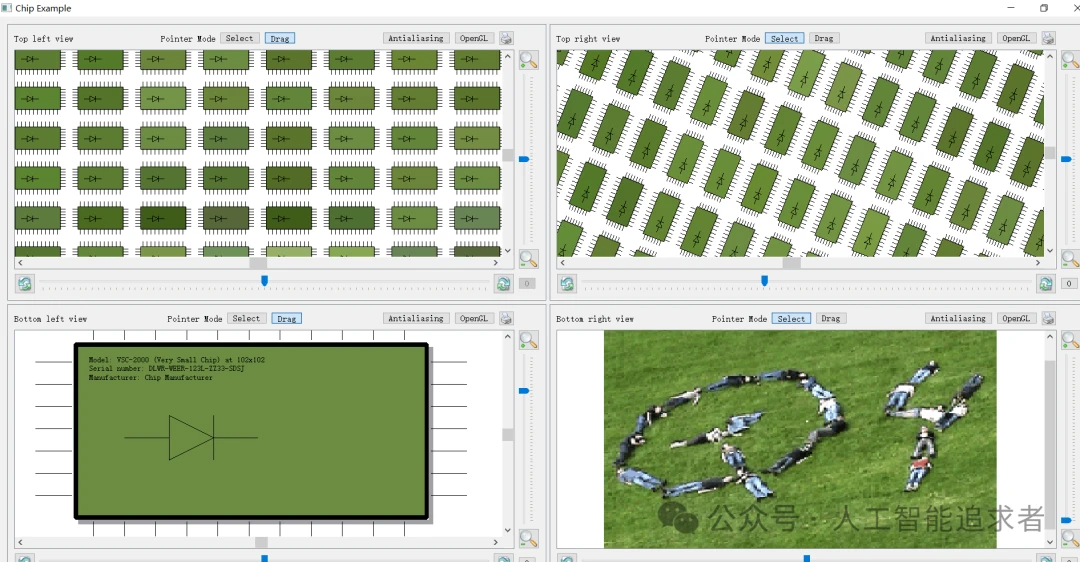Rotate Top right view clockwise
This screenshot has height=562, width=1080.
(1046, 284)
